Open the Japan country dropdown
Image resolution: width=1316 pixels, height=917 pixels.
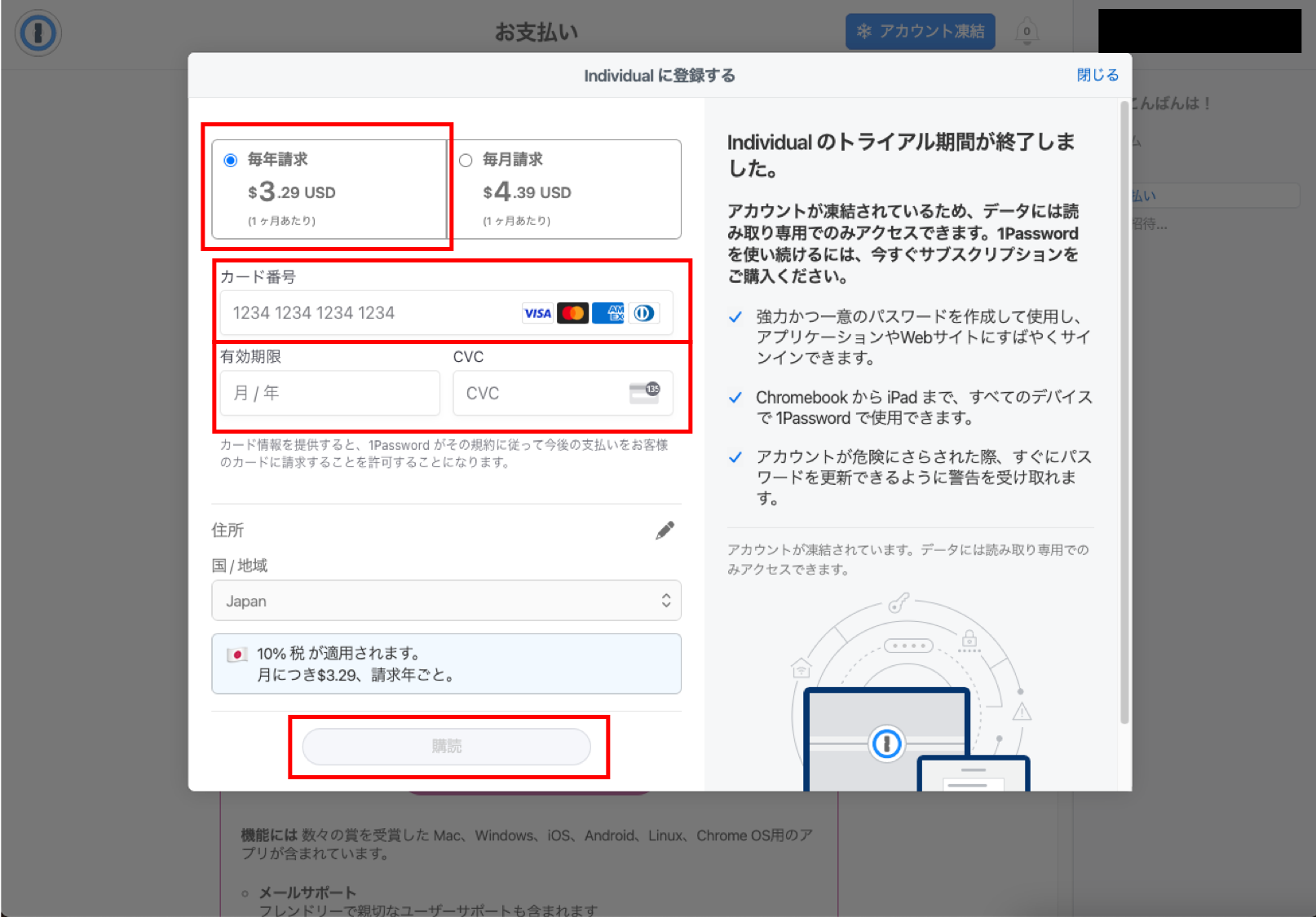(x=446, y=601)
